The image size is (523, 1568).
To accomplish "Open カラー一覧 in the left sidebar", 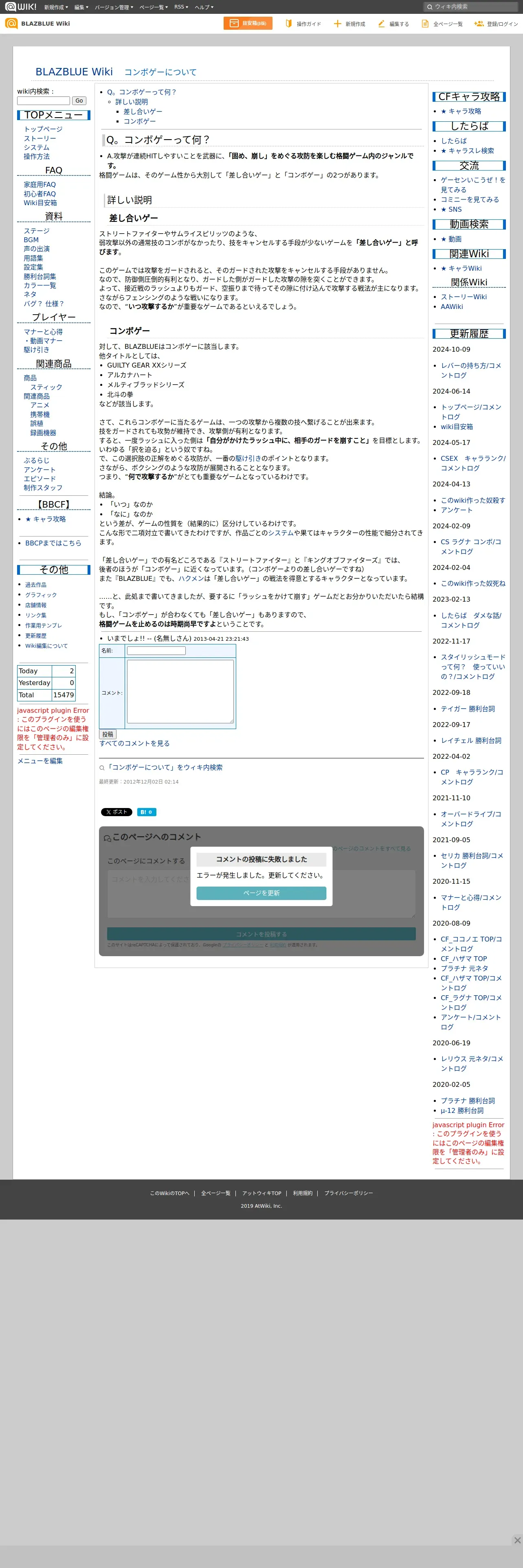I will click(40, 285).
